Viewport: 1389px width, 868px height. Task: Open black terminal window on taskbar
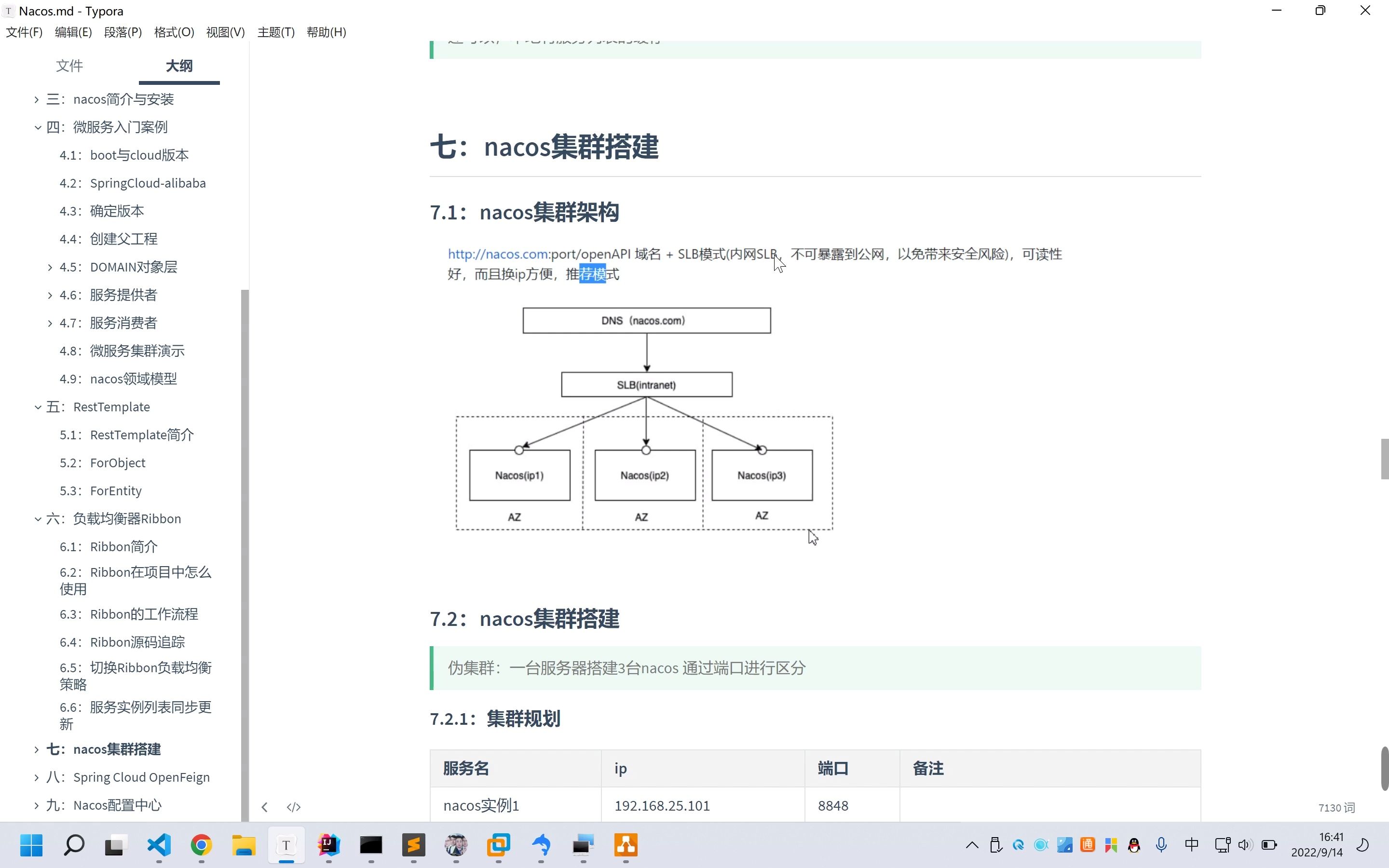pos(371,844)
